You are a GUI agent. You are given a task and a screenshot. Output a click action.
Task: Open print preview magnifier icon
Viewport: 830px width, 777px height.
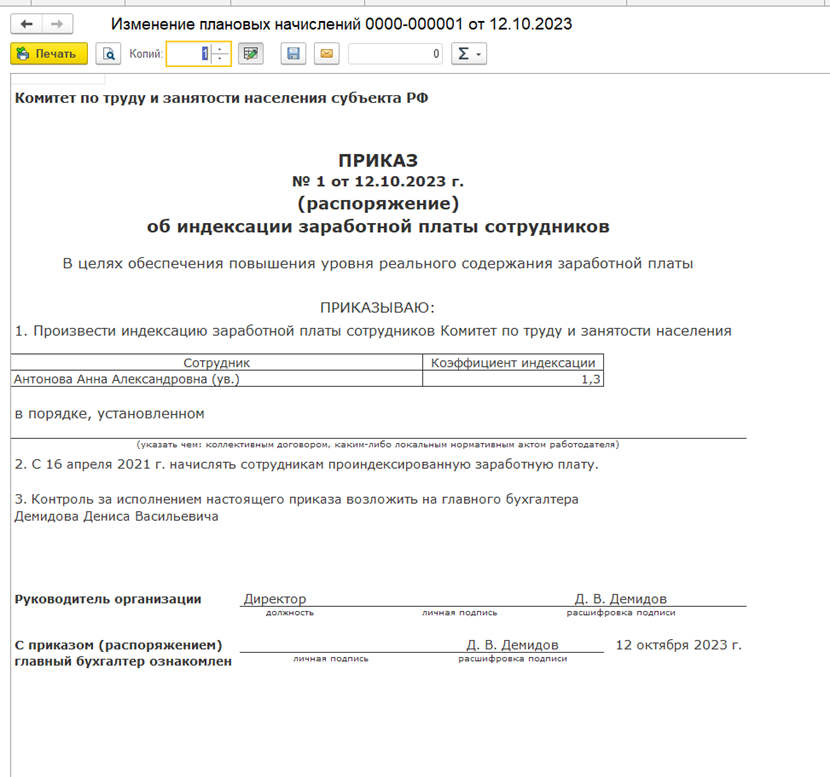pos(109,53)
